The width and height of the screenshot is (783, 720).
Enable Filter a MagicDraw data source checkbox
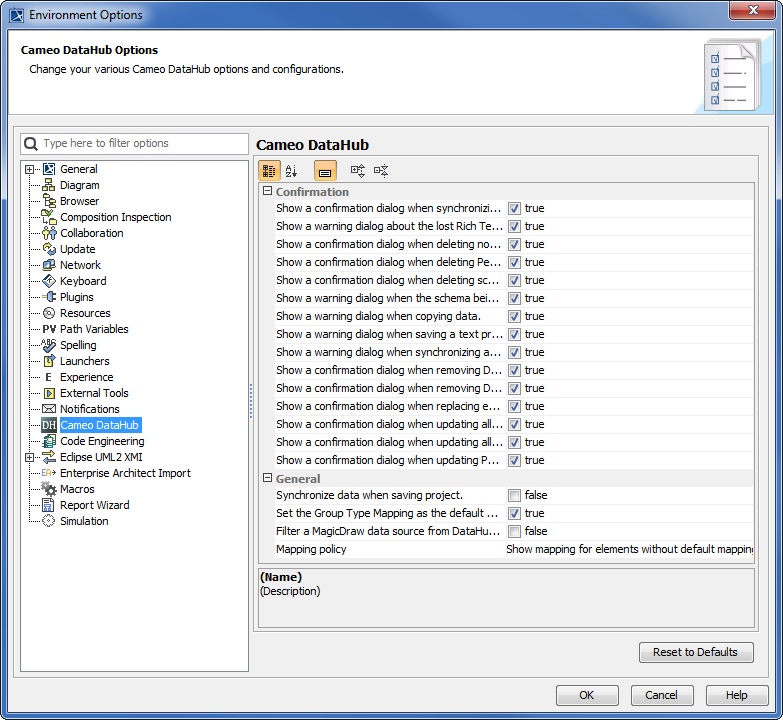pyautogui.click(x=514, y=531)
